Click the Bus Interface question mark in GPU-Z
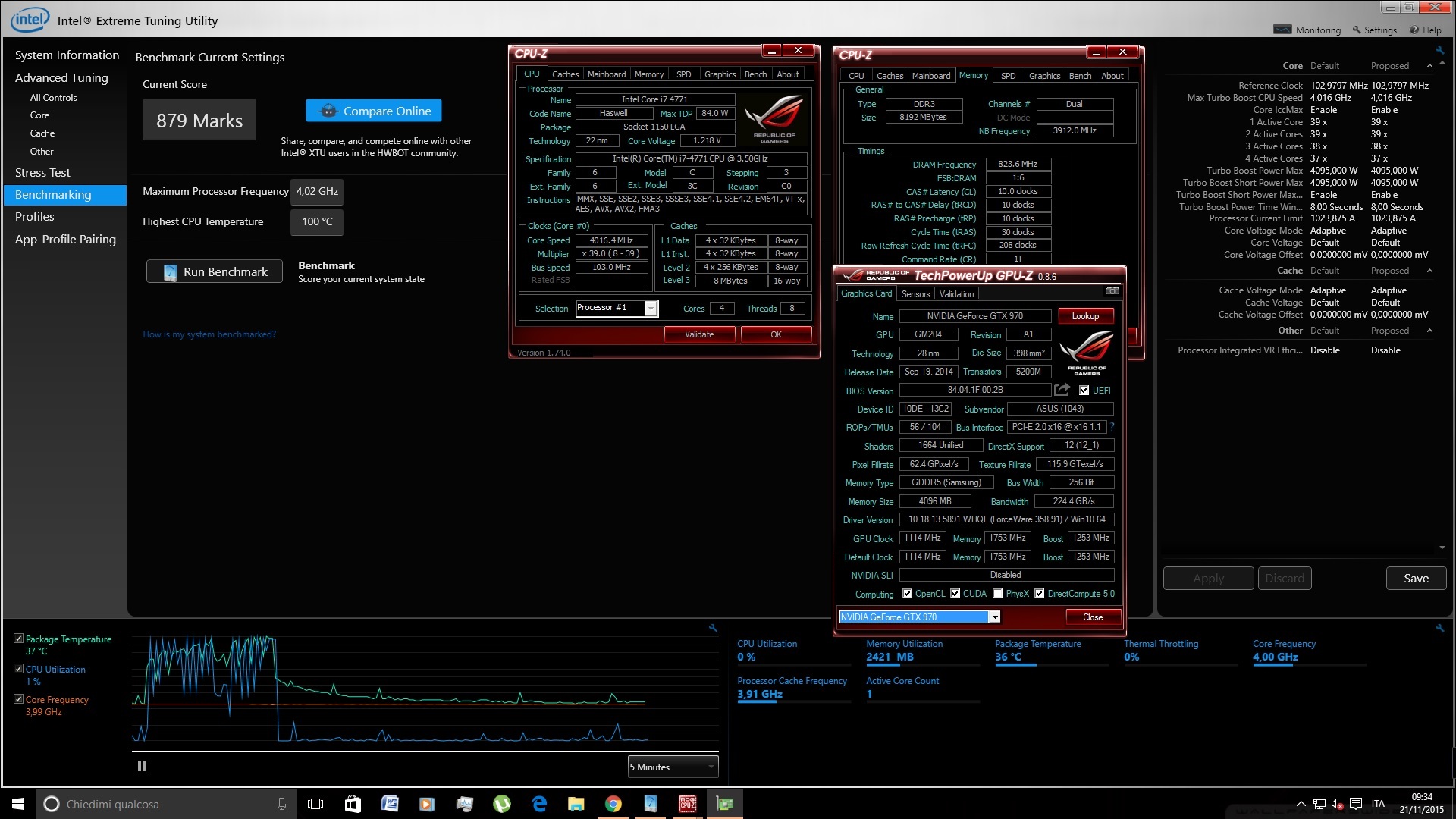This screenshot has height=819, width=1456. tap(1112, 427)
